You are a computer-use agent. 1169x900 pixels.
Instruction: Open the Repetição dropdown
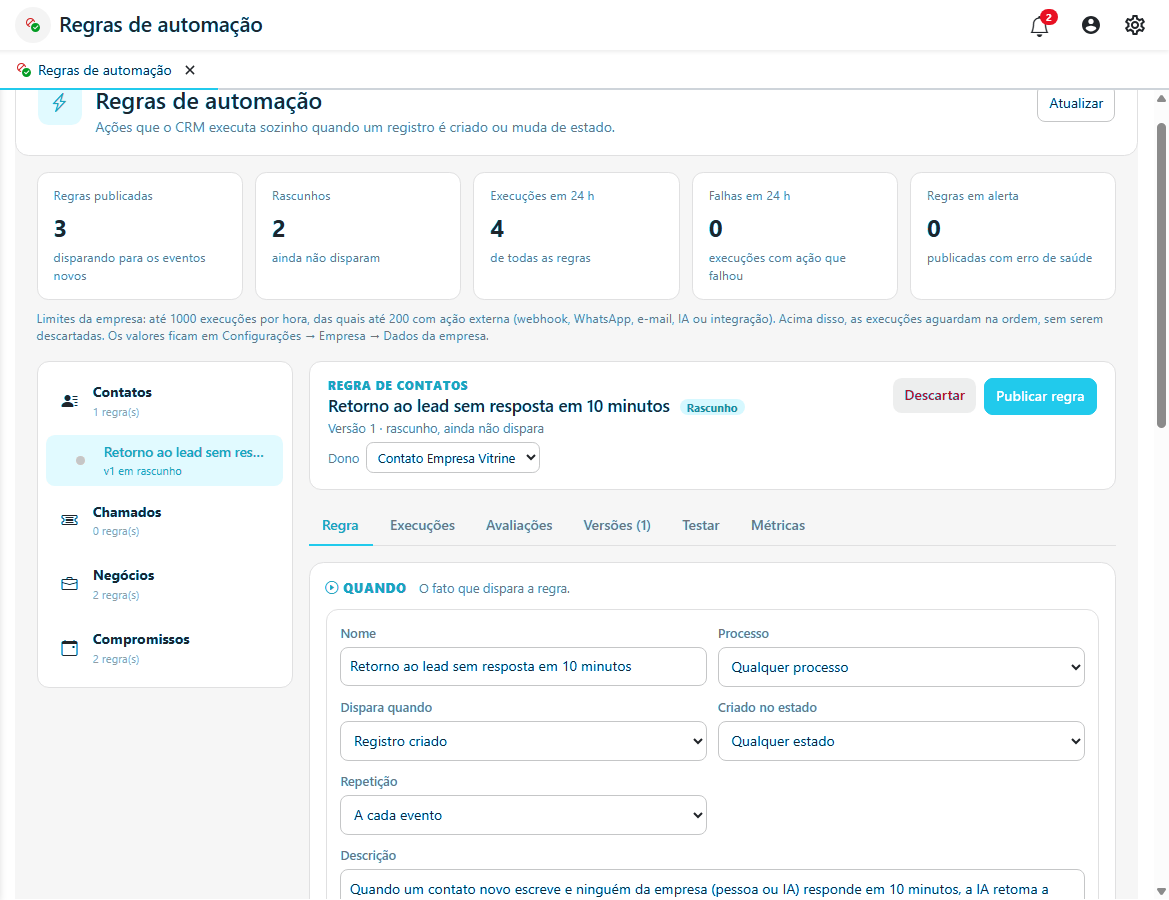523,815
